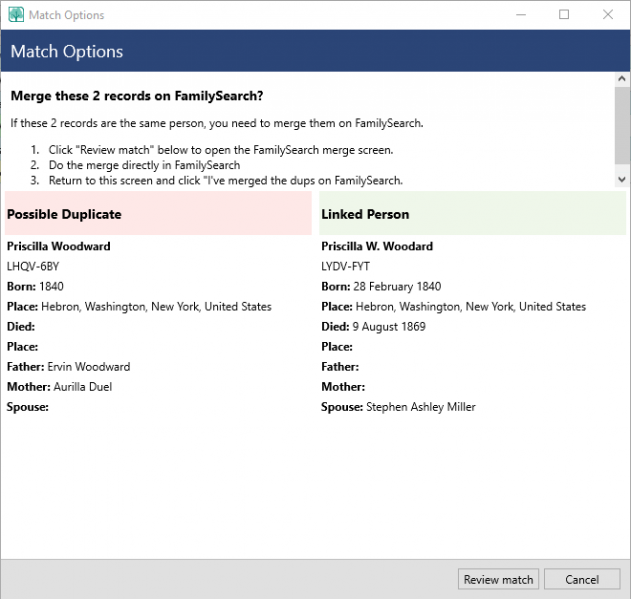This screenshot has width=631, height=599.
Task: Click the scroll down arrow in instructions panel
Action: (x=622, y=178)
